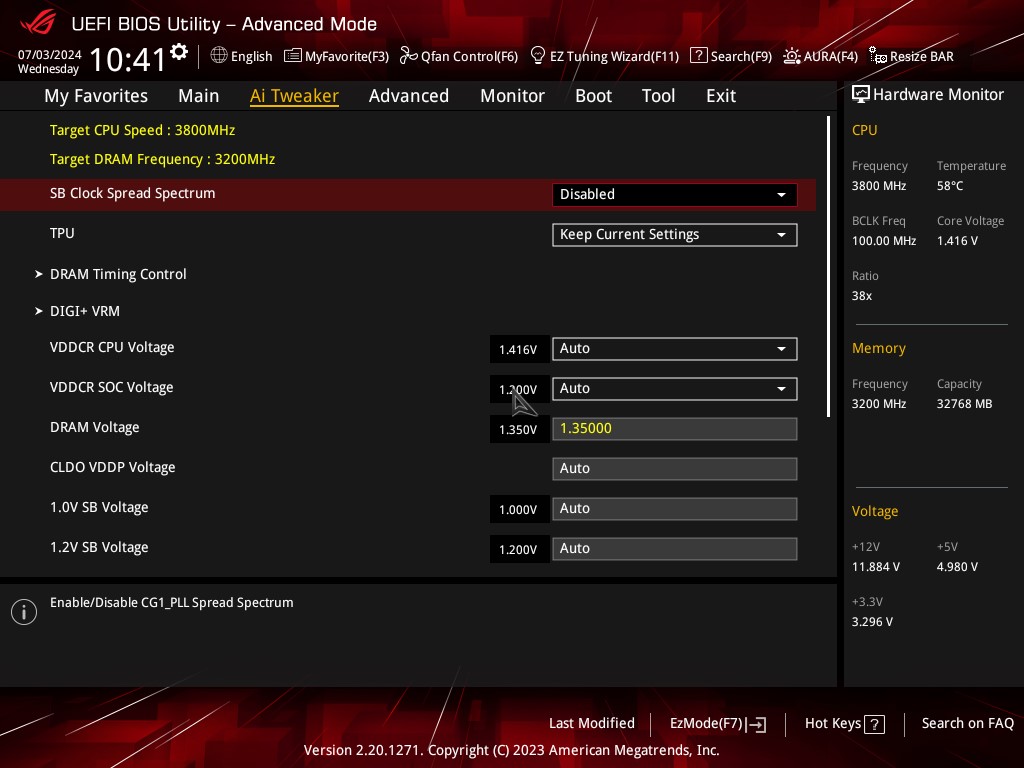Click the CLDO VDDP Voltage label
1024x768 pixels.
coord(112,467)
